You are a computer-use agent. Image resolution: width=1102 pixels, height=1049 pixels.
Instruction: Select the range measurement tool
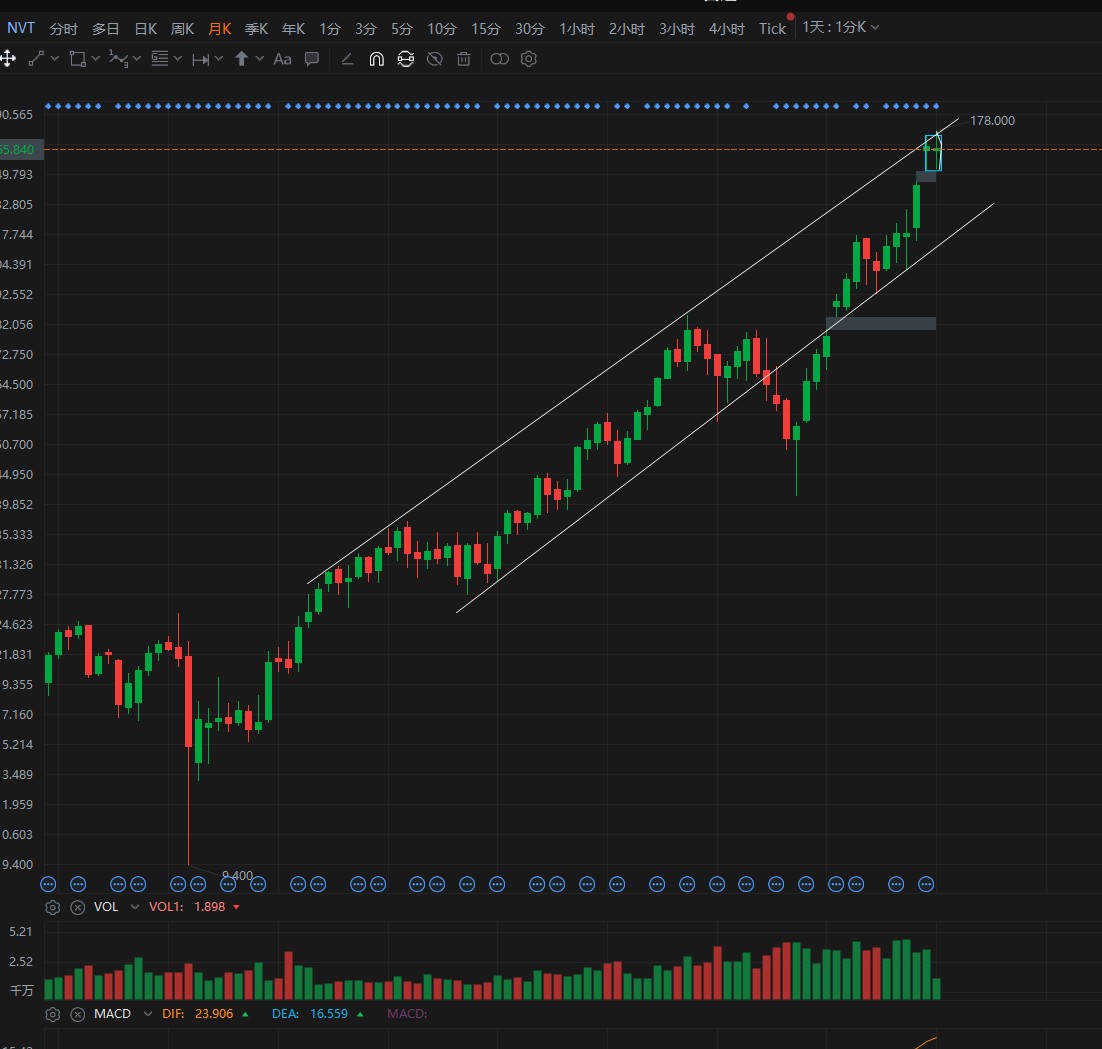click(x=200, y=60)
